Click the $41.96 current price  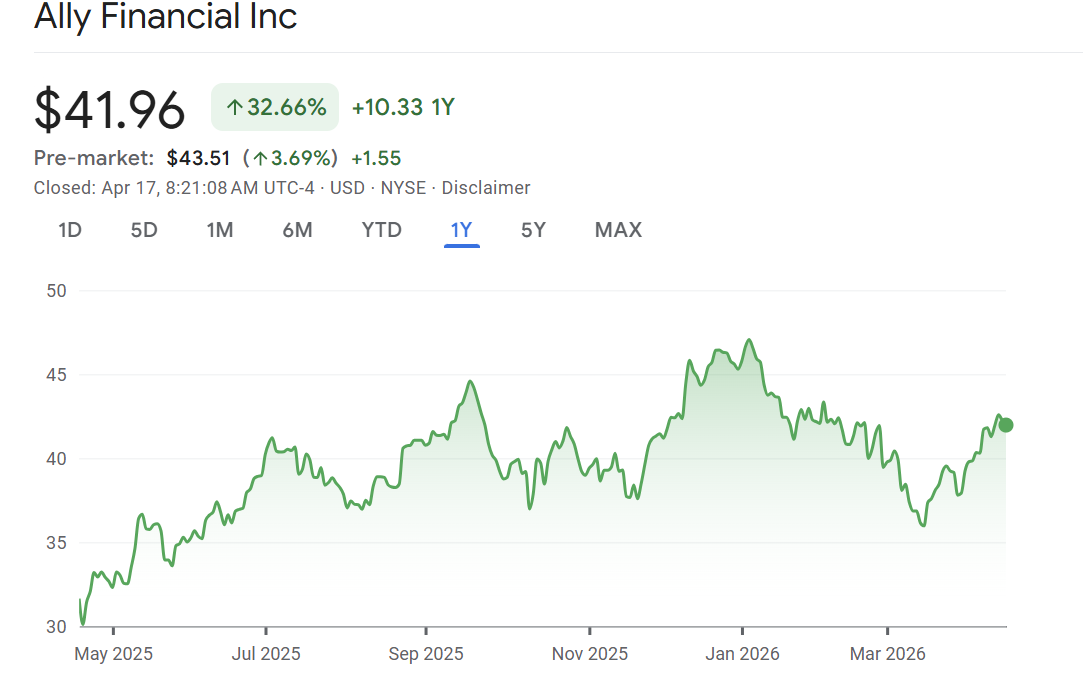110,109
